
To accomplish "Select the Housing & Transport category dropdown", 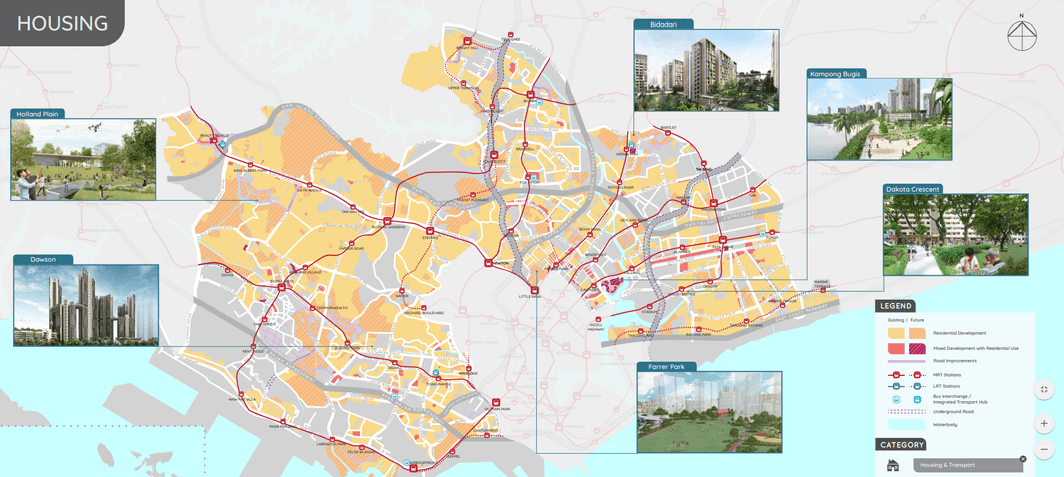I will pyautogui.click(x=965, y=465).
